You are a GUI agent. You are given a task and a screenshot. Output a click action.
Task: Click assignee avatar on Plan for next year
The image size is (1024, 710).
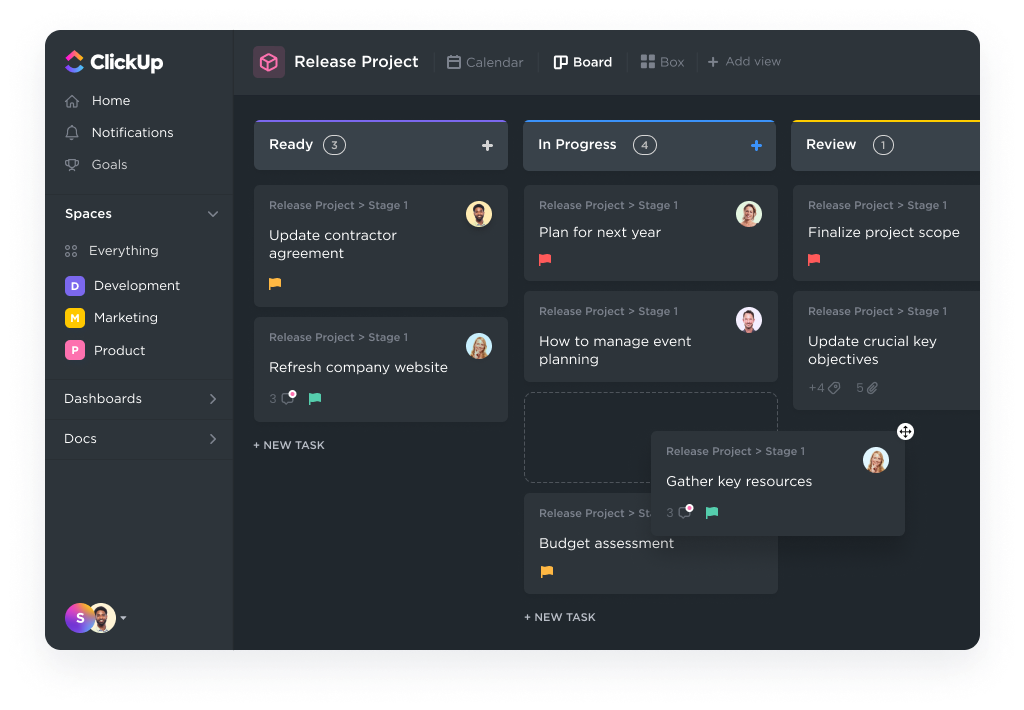pyautogui.click(x=749, y=214)
